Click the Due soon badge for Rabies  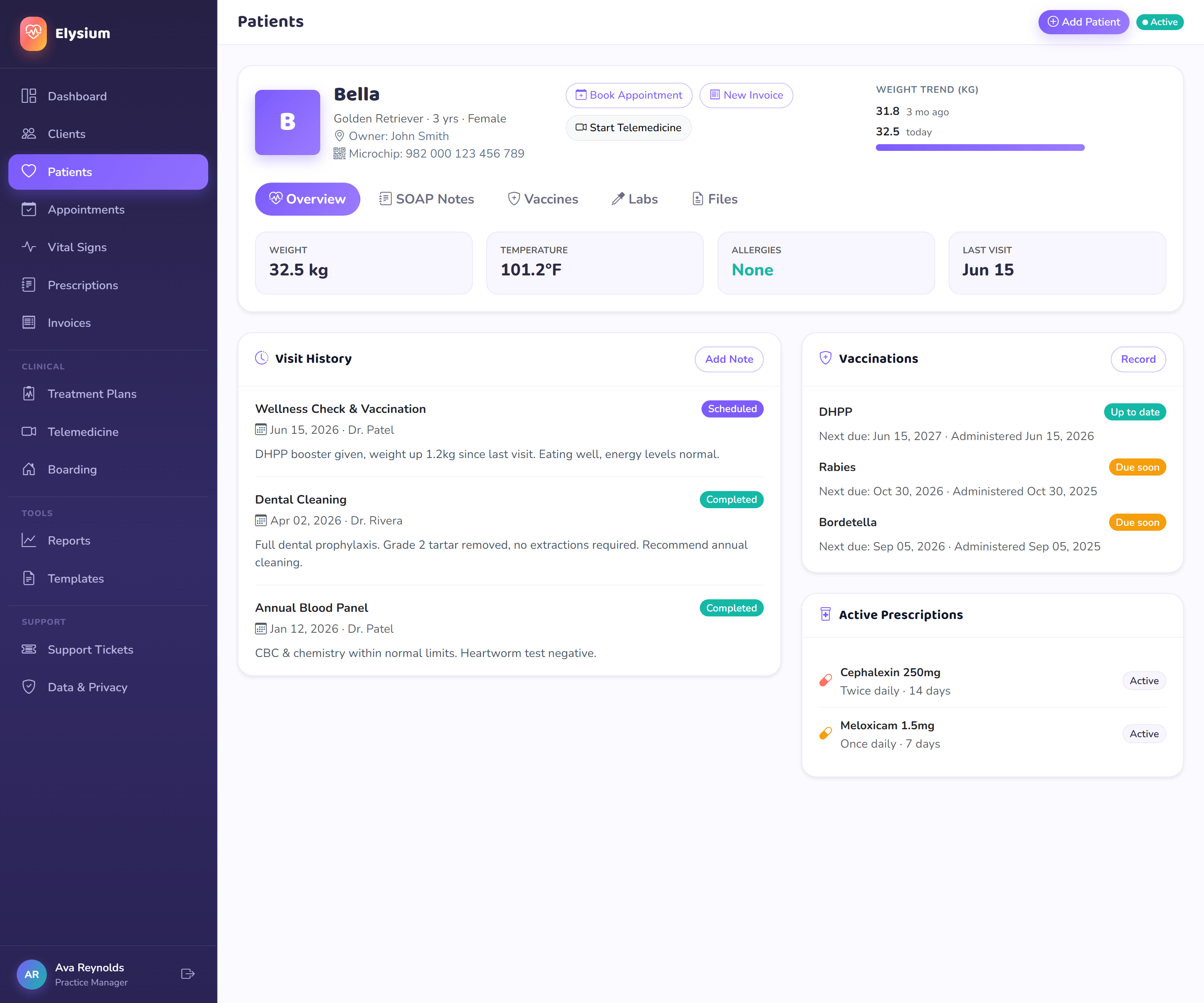point(1137,467)
